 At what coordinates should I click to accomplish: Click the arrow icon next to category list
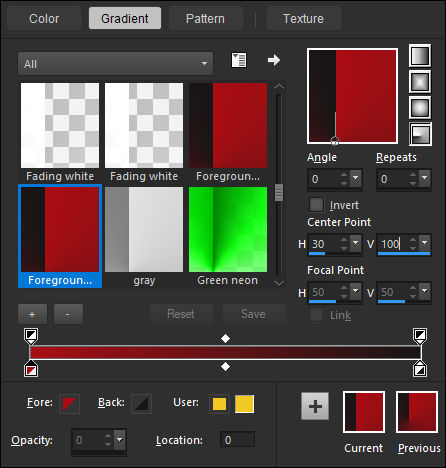pos(274,60)
